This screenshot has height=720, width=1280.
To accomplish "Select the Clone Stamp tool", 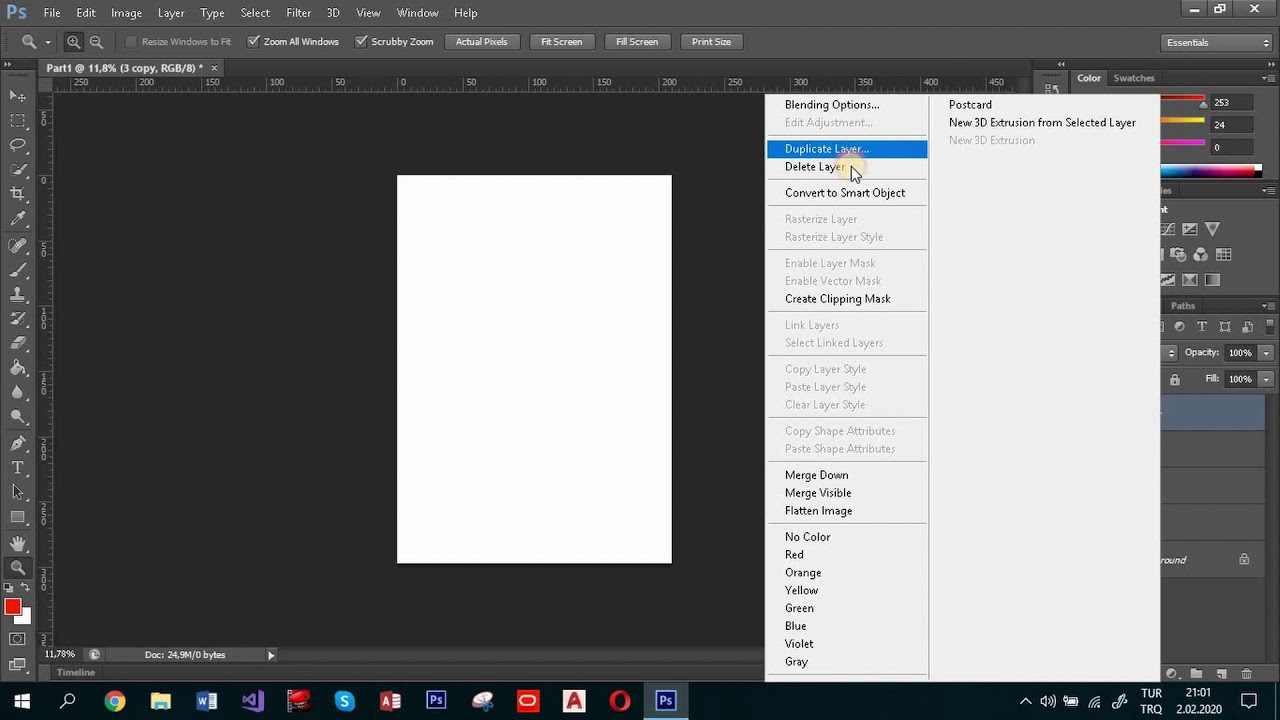I will pos(18,295).
